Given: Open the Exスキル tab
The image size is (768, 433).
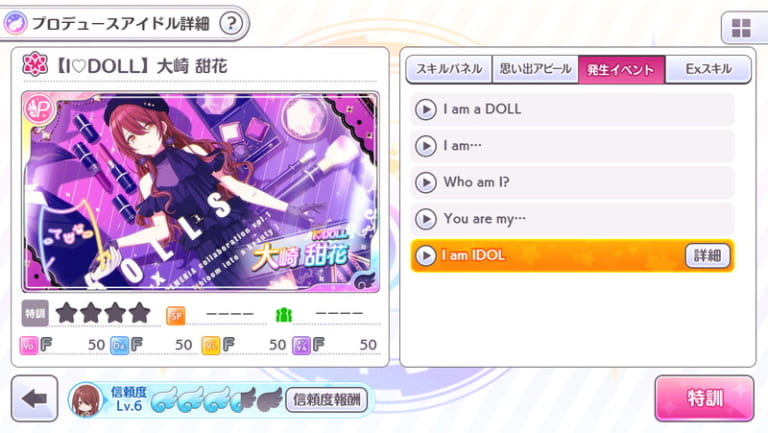Looking at the screenshot, I should [x=708, y=69].
